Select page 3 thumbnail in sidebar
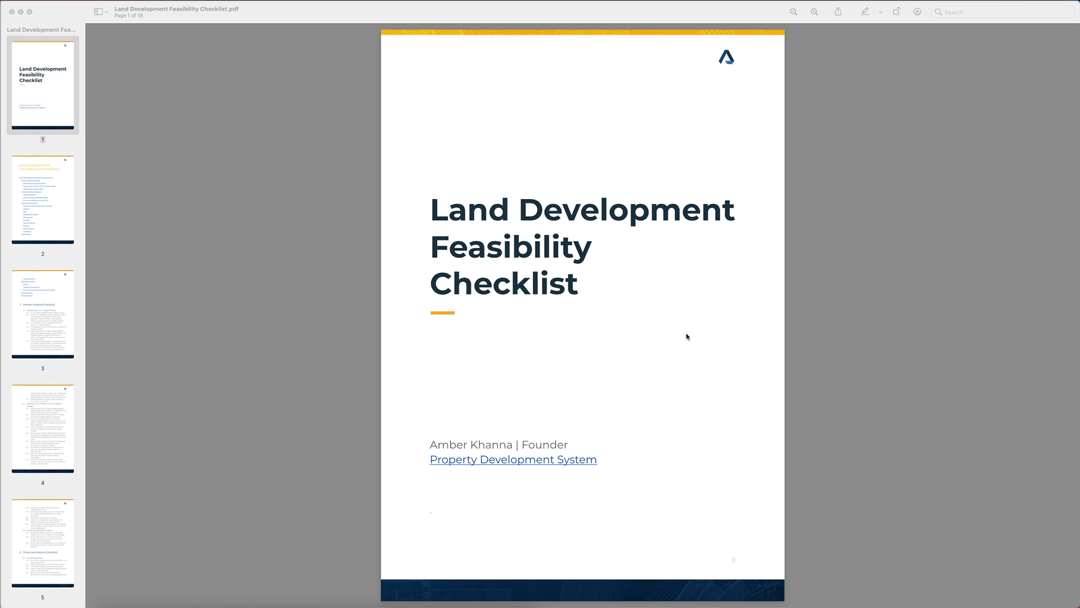The image size is (1080, 608). 42,313
